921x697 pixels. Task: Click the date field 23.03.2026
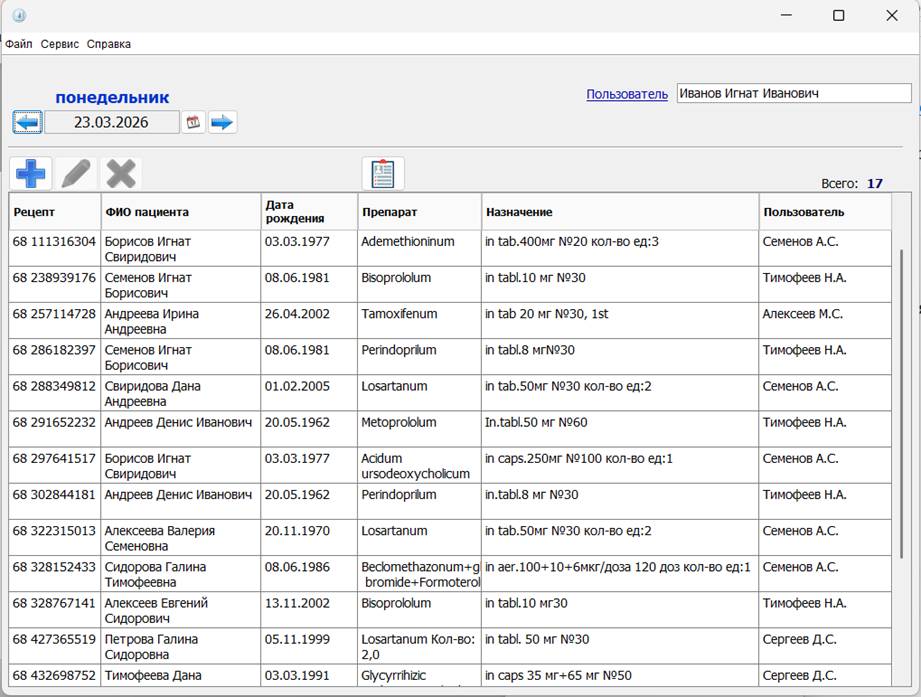coord(112,122)
